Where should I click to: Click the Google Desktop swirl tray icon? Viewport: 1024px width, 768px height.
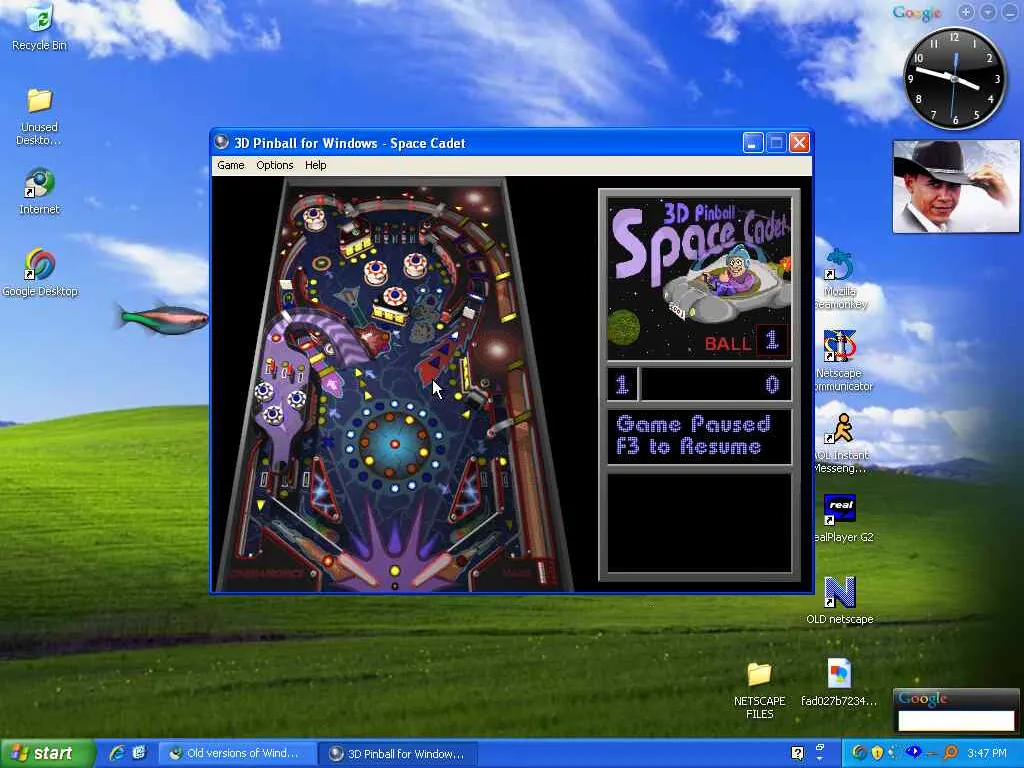tap(859, 753)
